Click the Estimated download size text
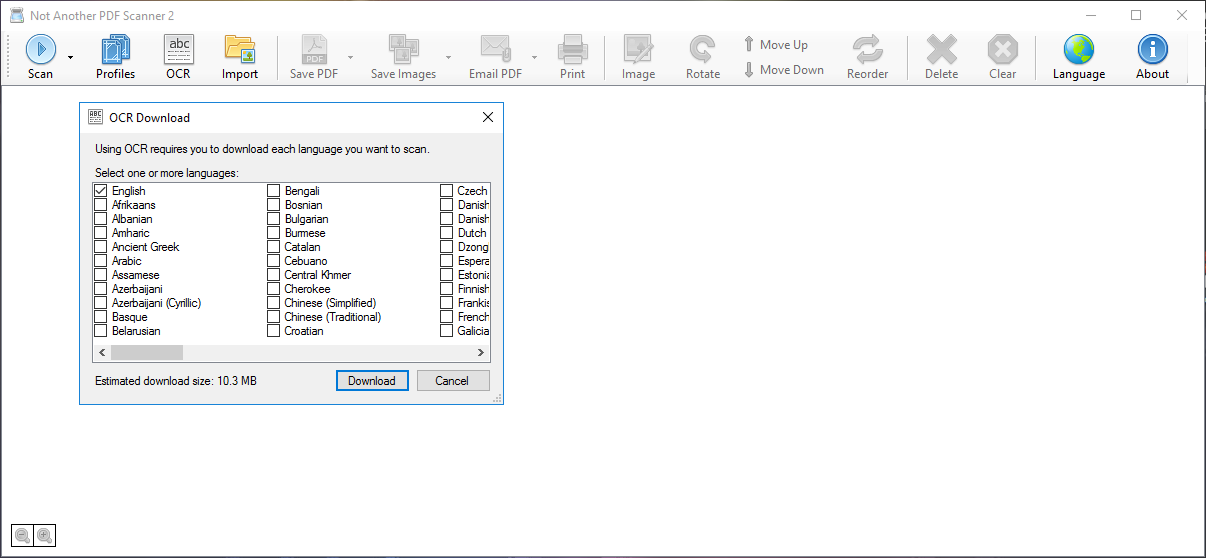Viewport: 1206px width, 558px height. tap(176, 381)
